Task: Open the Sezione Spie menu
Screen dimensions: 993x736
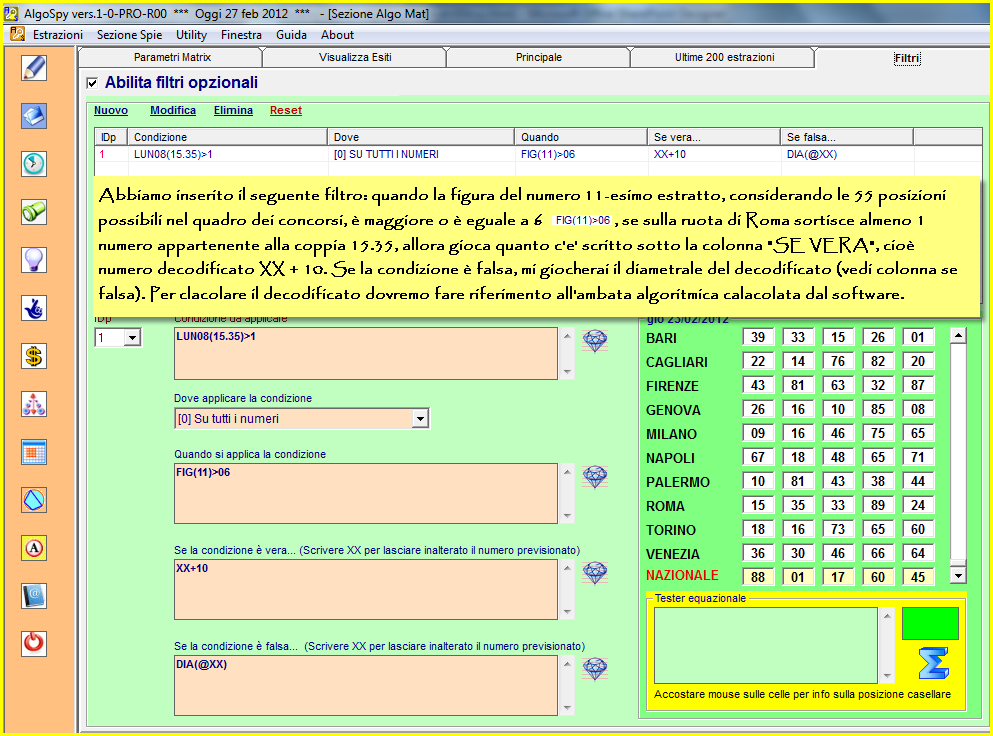Action: (x=129, y=35)
